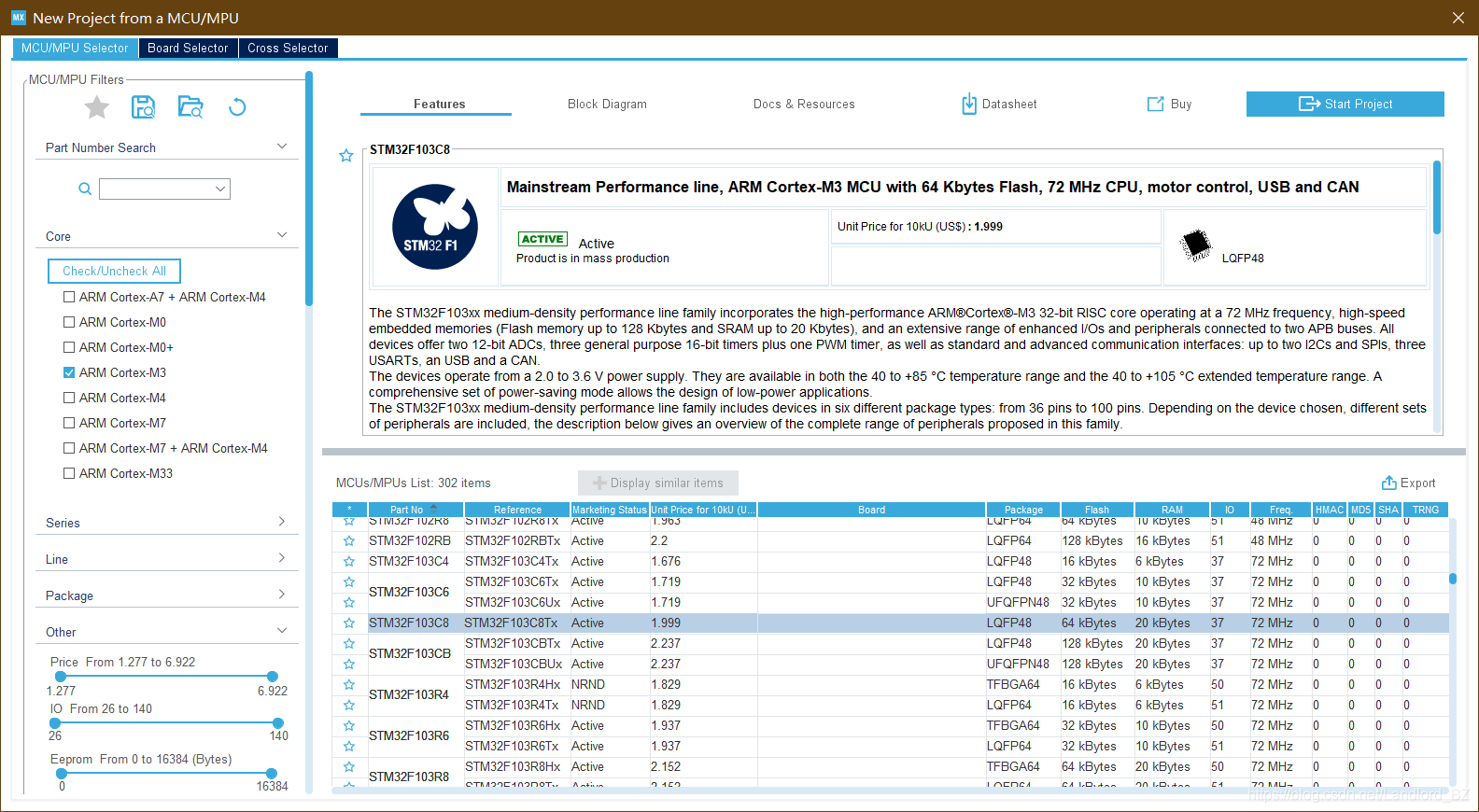Load a saved search folder icon
The width and height of the screenshot is (1479, 812).
[x=190, y=107]
